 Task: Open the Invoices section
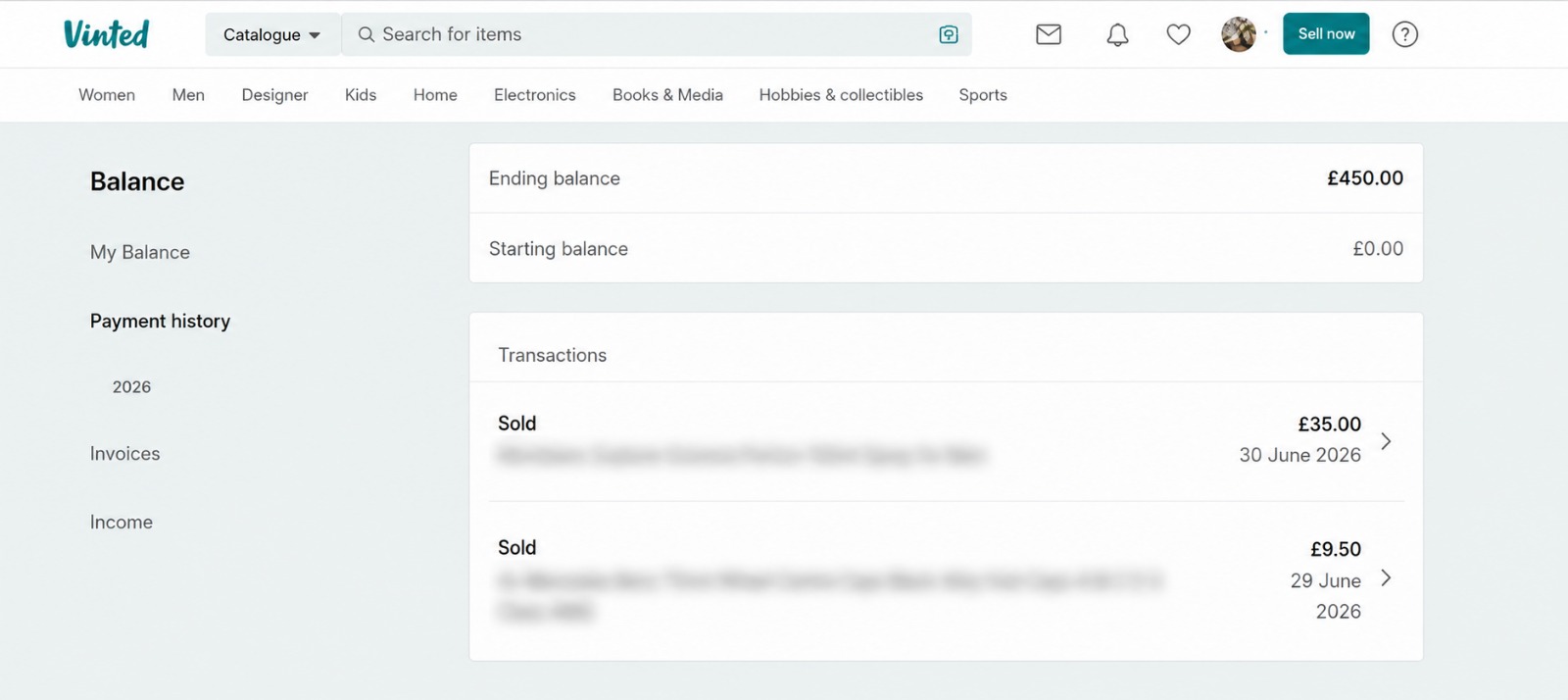coord(124,454)
